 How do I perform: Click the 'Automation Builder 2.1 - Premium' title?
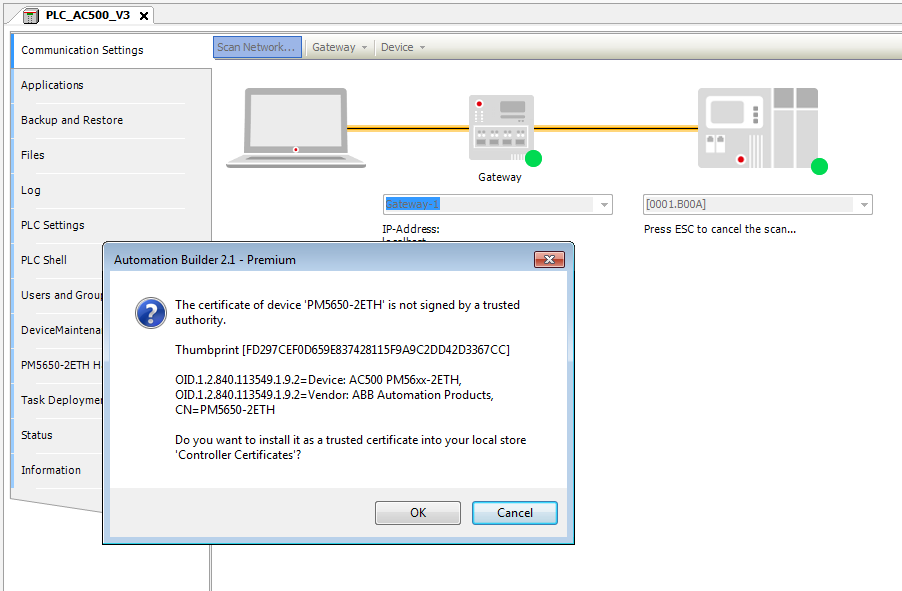coord(205,260)
